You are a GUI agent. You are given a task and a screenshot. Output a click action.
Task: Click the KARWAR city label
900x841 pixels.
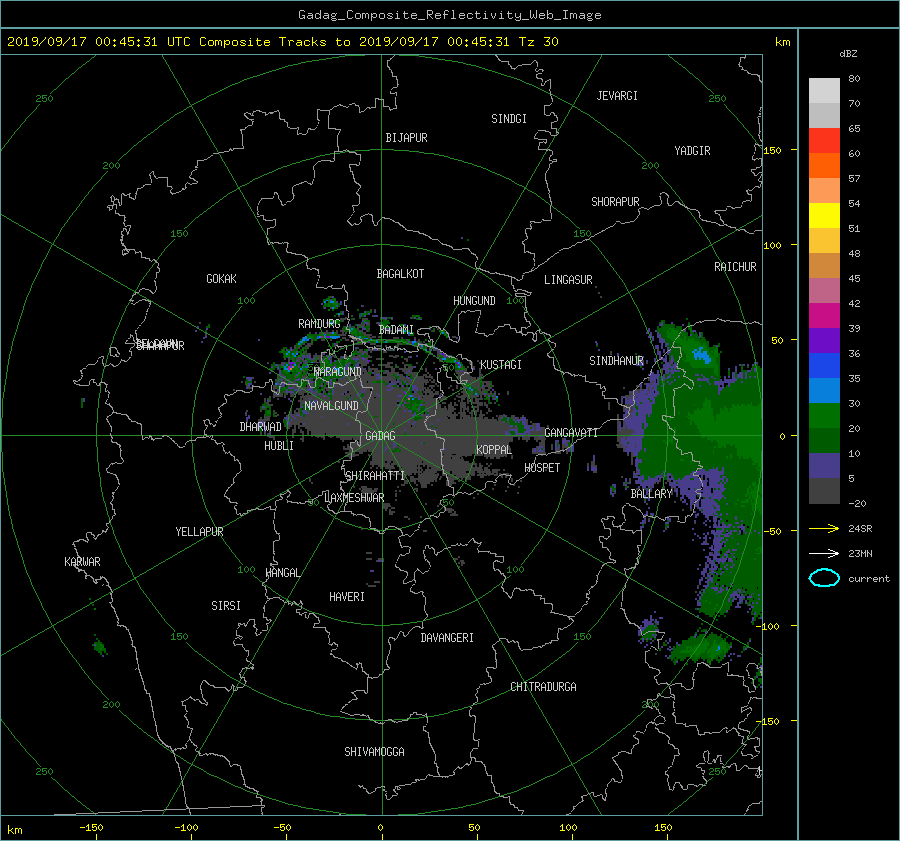click(x=82, y=561)
